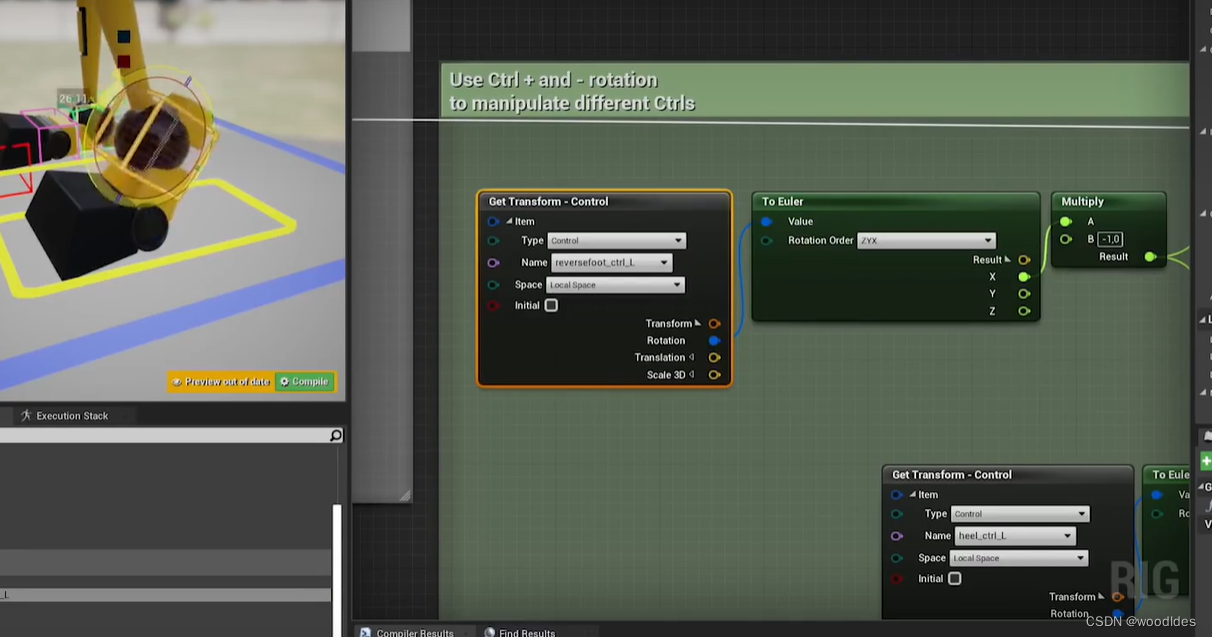The width and height of the screenshot is (1212, 637).
Task: Toggle the Initial checkbox on heel_ctrl_L node
Action: click(954, 578)
